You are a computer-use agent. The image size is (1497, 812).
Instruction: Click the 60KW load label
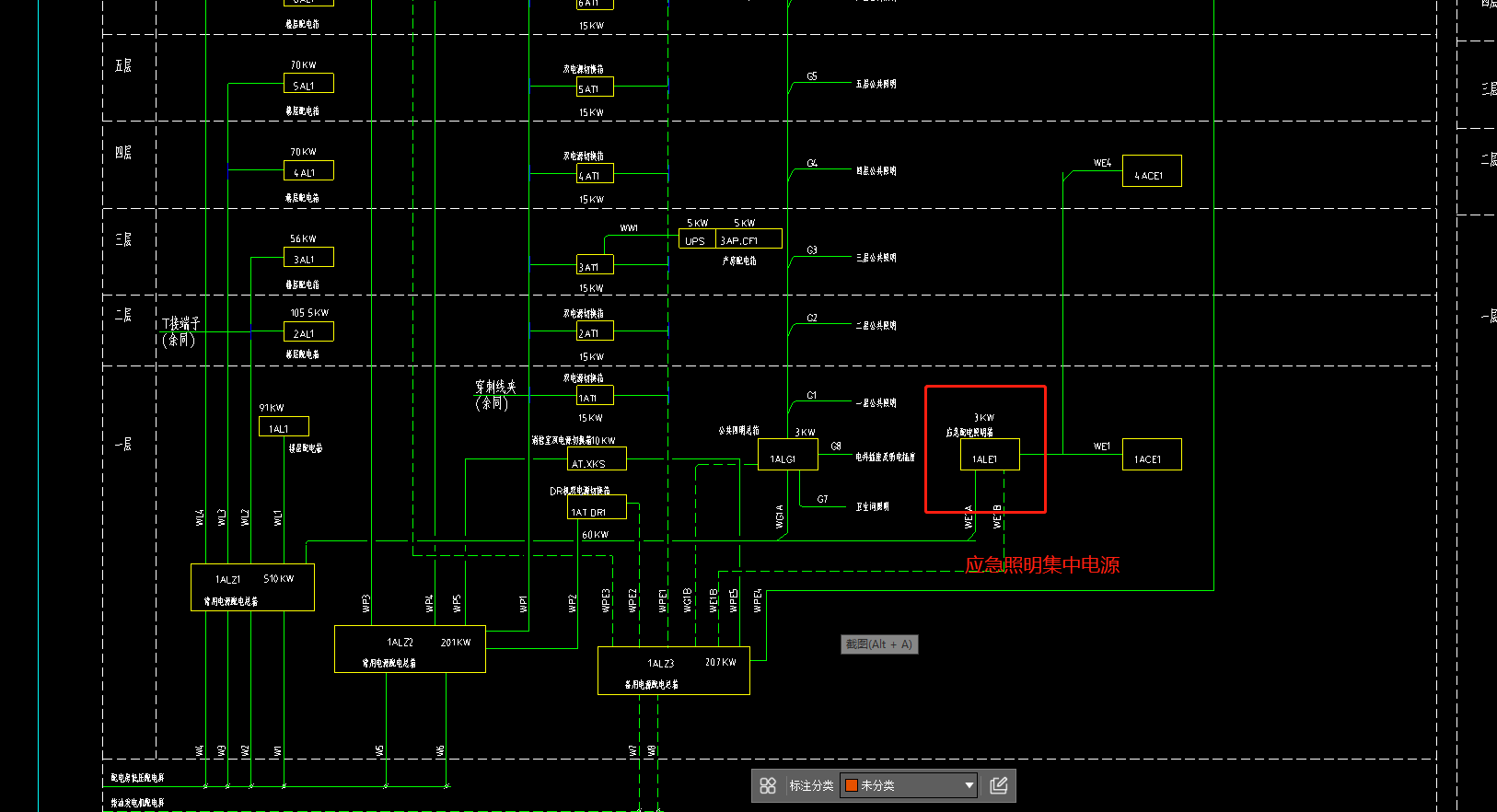click(595, 535)
